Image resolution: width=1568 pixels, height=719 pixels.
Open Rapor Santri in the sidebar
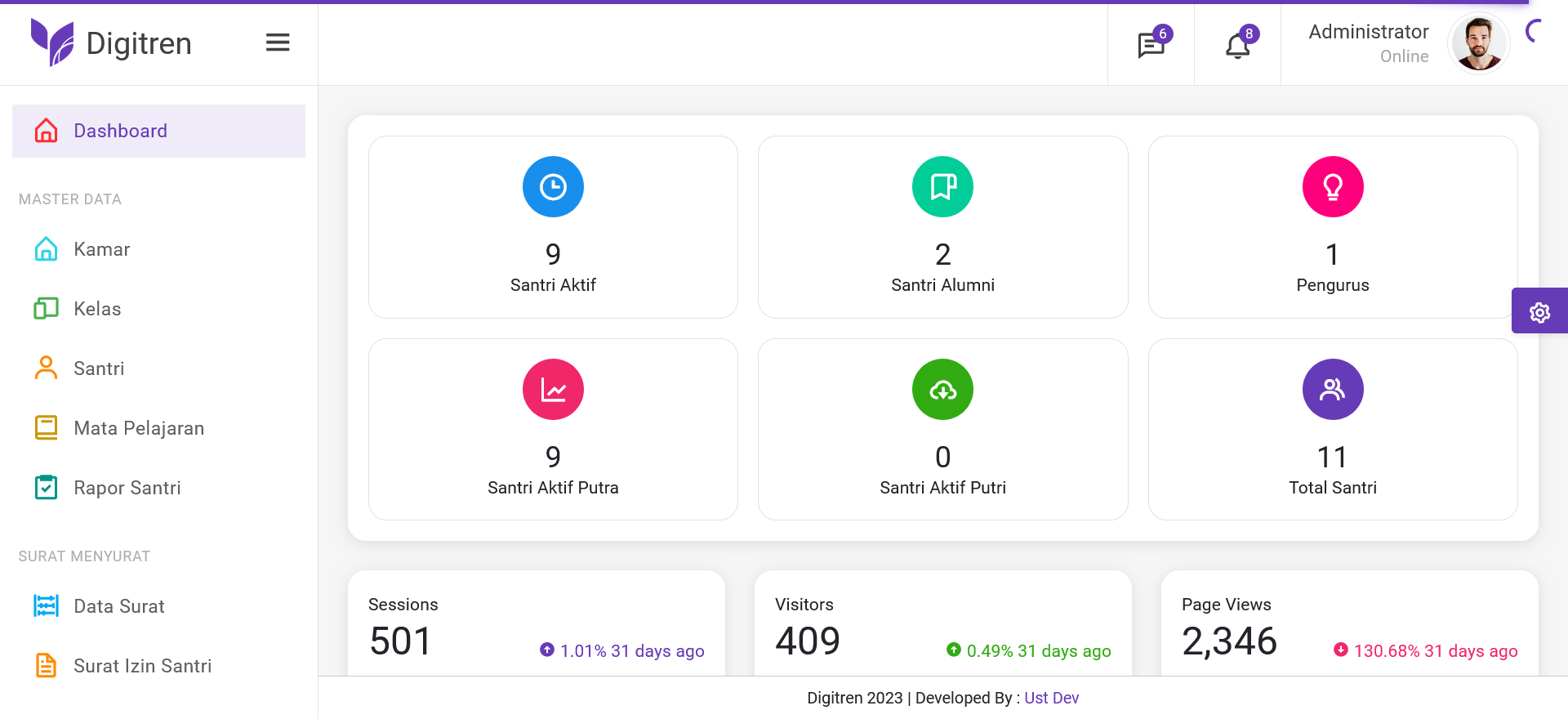click(x=158, y=488)
